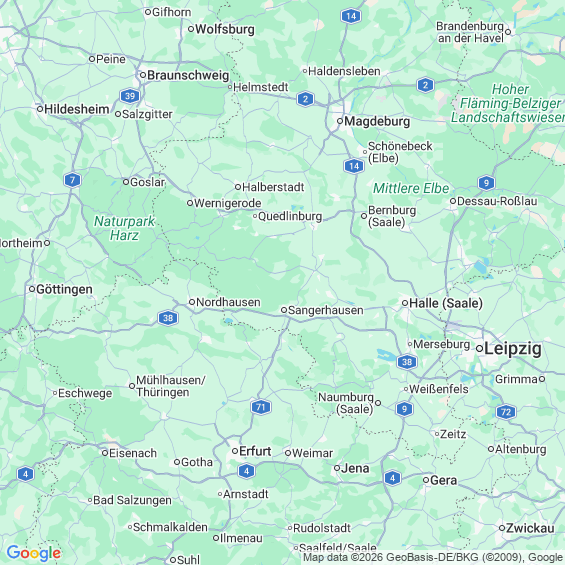The width and height of the screenshot is (565, 565).
Task: Click the Halle (Saale) label
Action: pyautogui.click(x=446, y=303)
